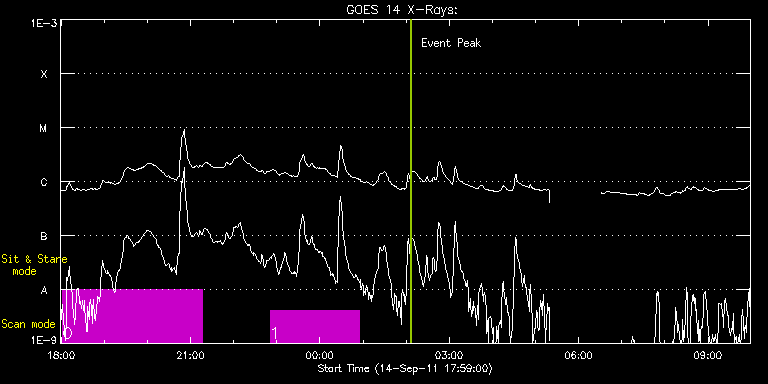The height and width of the screenshot is (384, 768).
Task: Select the magenta block labeled 0
Action: click(132, 316)
